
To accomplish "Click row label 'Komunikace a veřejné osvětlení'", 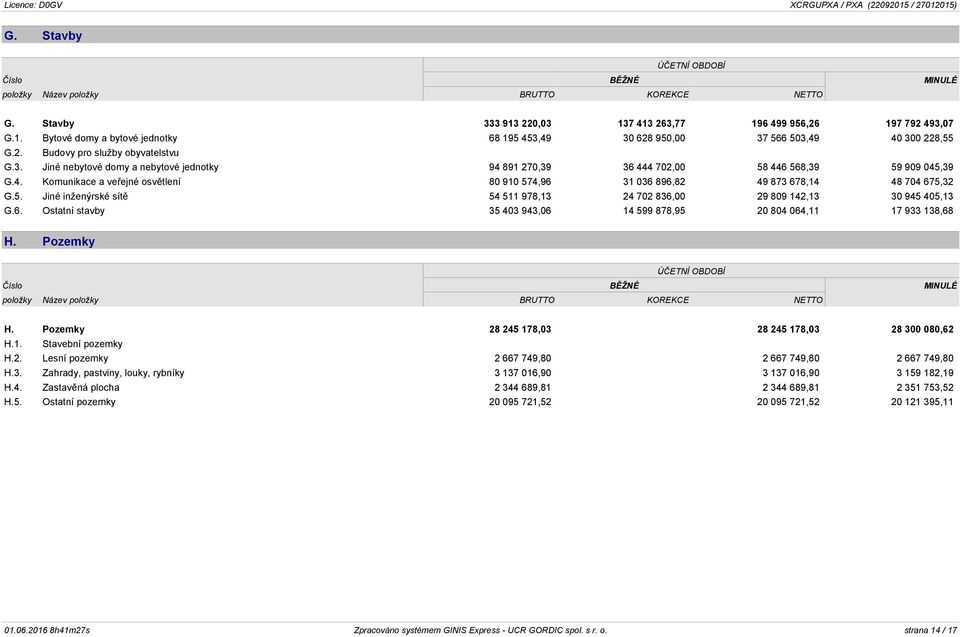I will pos(111,182).
